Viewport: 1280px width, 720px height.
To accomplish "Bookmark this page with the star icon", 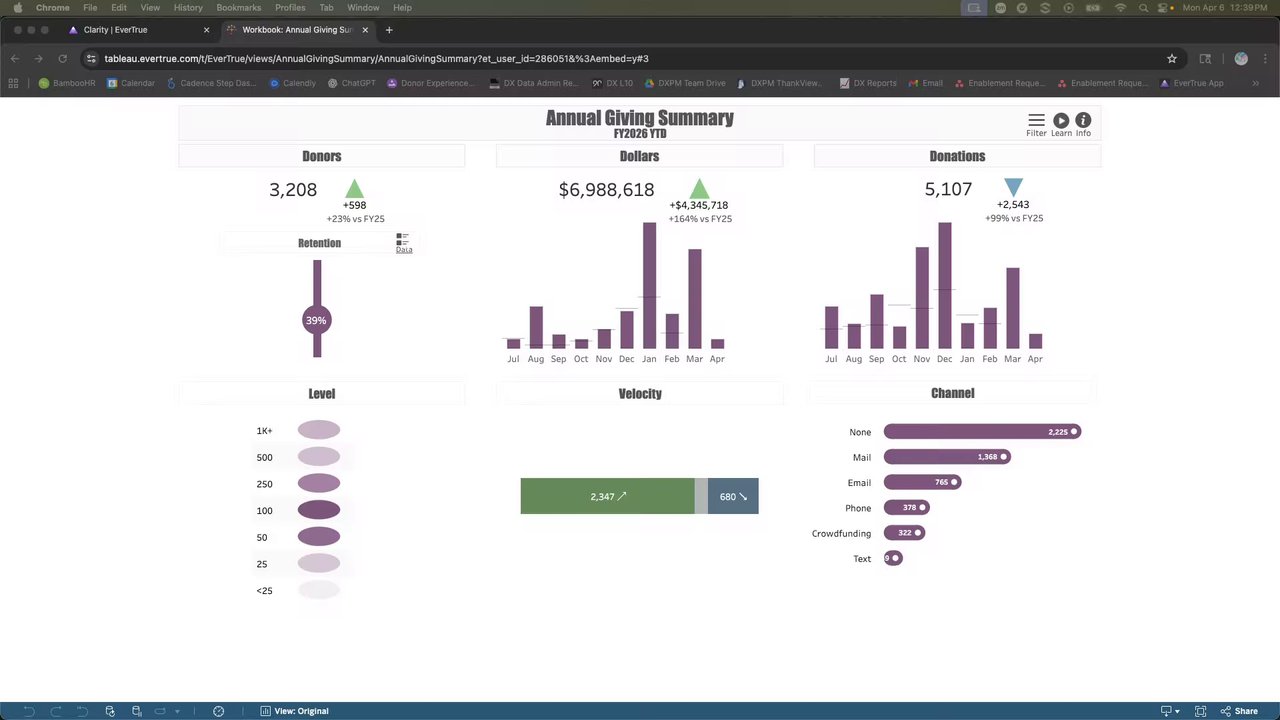I will coord(1172,58).
